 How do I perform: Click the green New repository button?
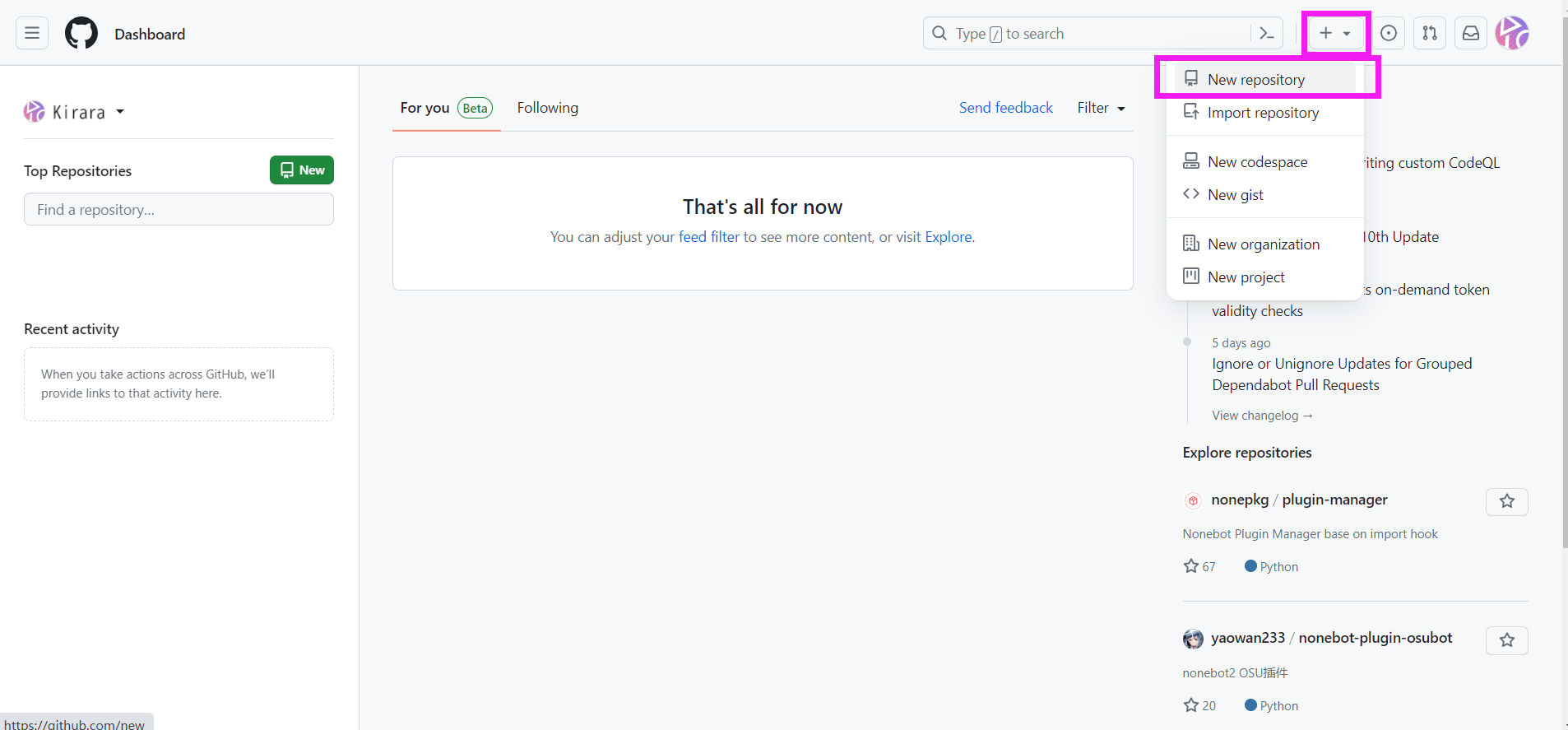point(302,170)
